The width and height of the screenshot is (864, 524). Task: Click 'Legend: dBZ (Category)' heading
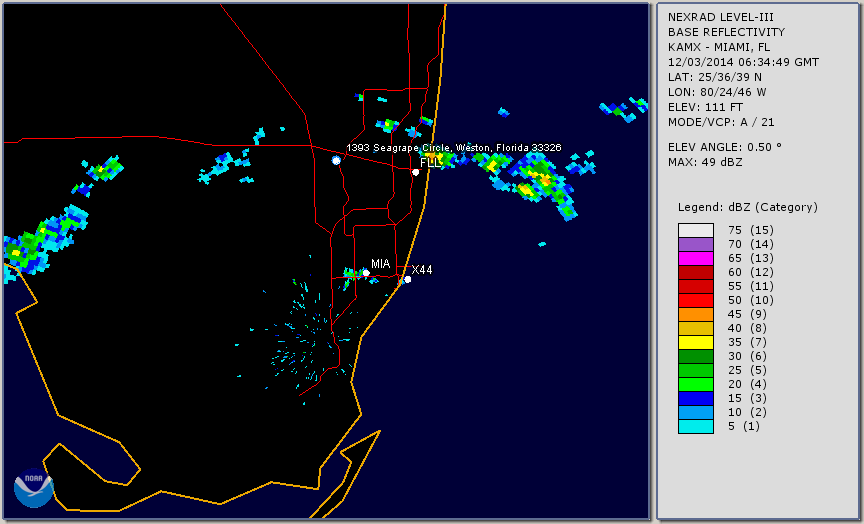pos(748,207)
